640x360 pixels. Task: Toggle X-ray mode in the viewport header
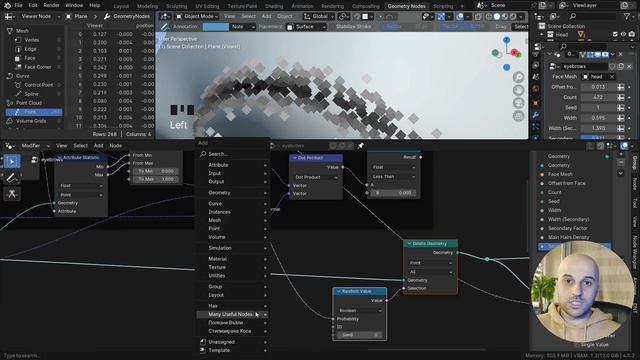[x=478, y=17]
